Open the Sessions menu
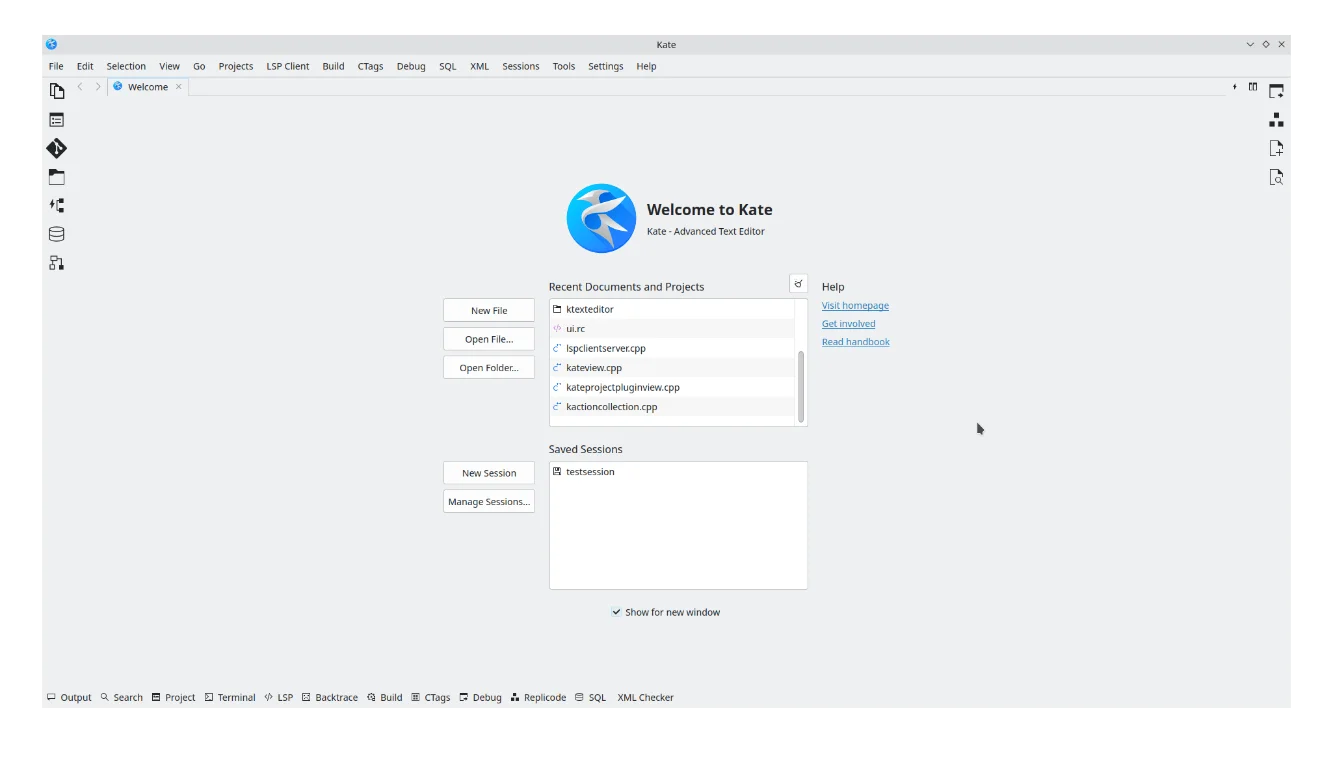1333x758 pixels. (520, 66)
